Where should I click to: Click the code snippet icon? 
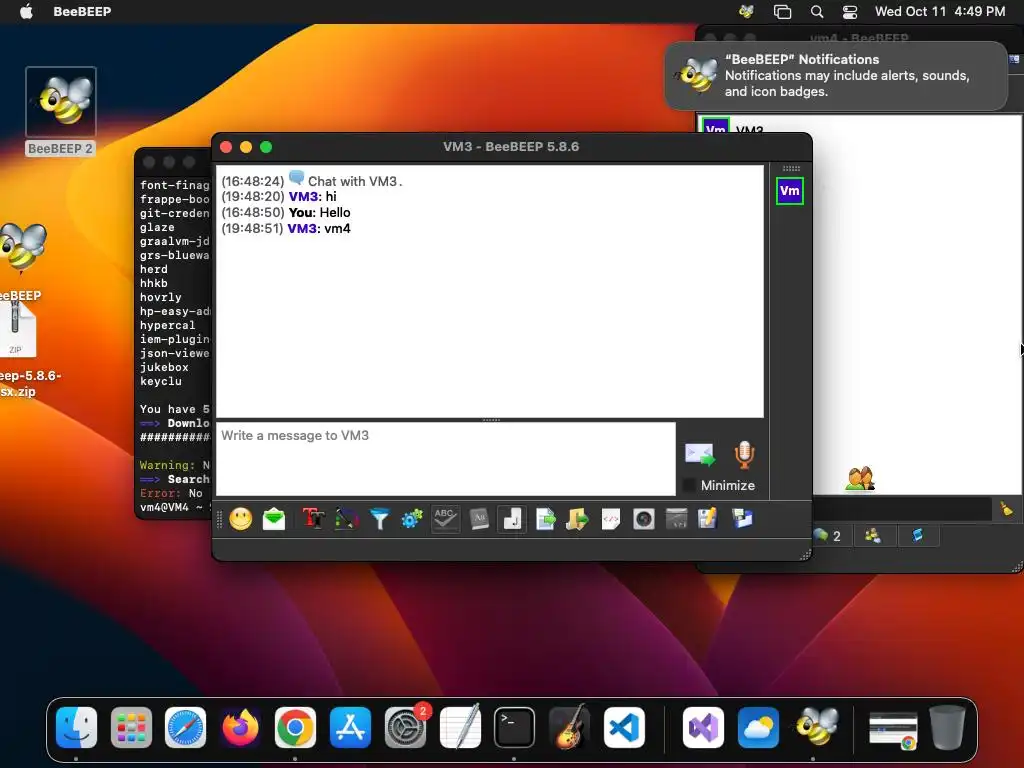(x=611, y=519)
